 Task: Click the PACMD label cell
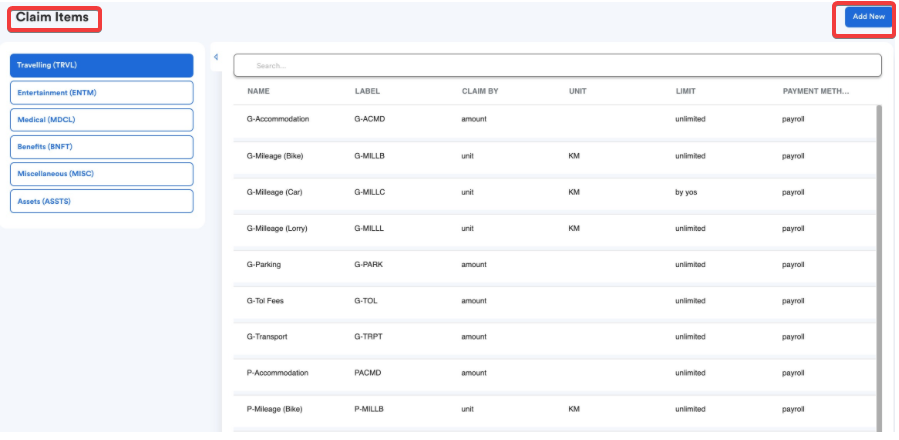[x=368, y=373]
